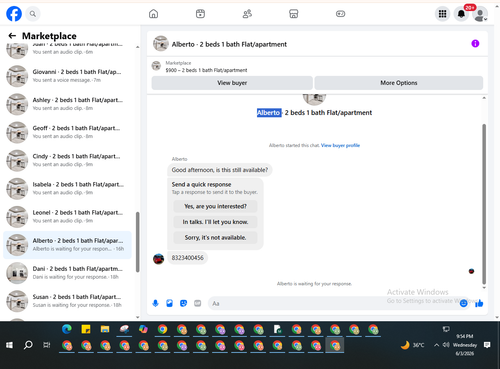
Task: Open the Susan conversation
Action: [67, 301]
